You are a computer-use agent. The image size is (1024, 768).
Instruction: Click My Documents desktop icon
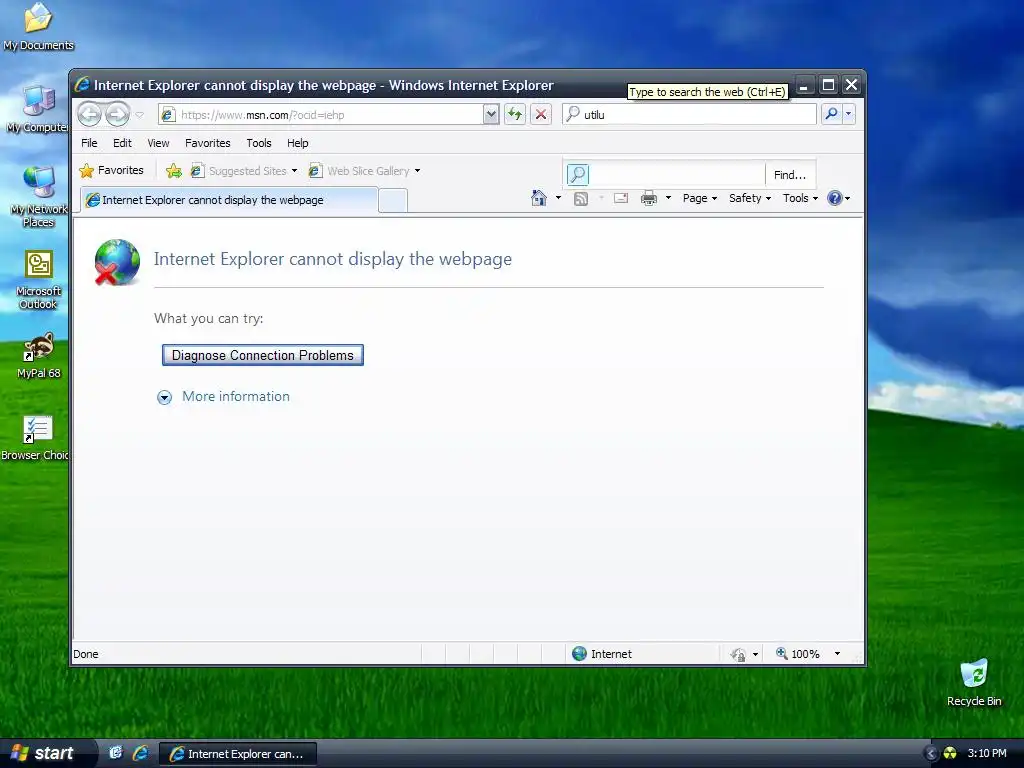(x=38, y=26)
